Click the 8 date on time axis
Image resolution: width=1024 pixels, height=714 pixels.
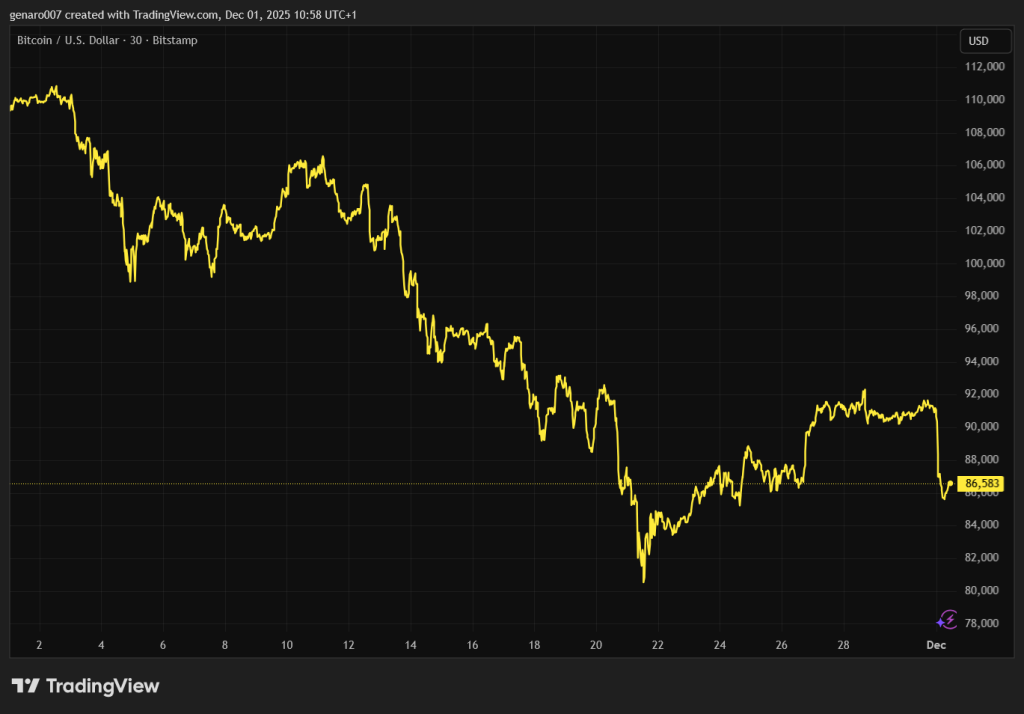225,645
